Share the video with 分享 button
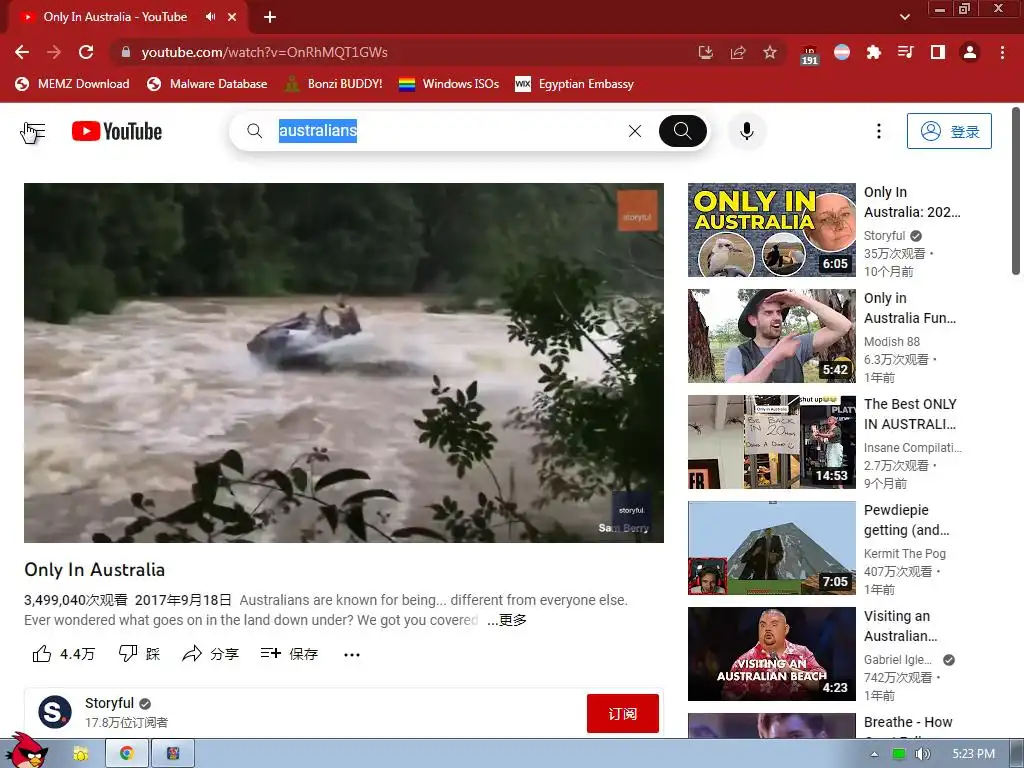 pos(210,654)
